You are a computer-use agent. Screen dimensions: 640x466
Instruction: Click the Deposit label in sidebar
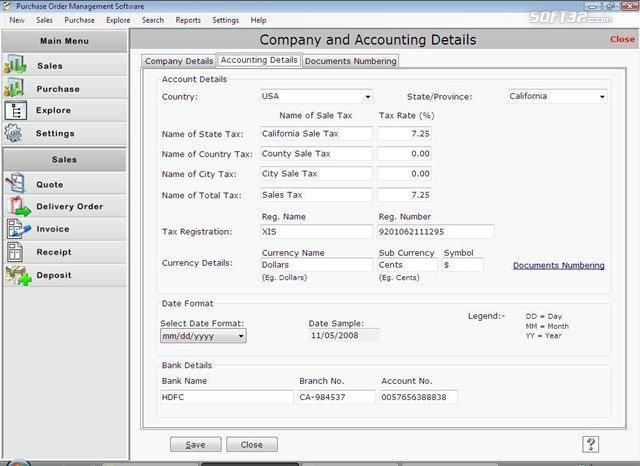[x=54, y=275]
